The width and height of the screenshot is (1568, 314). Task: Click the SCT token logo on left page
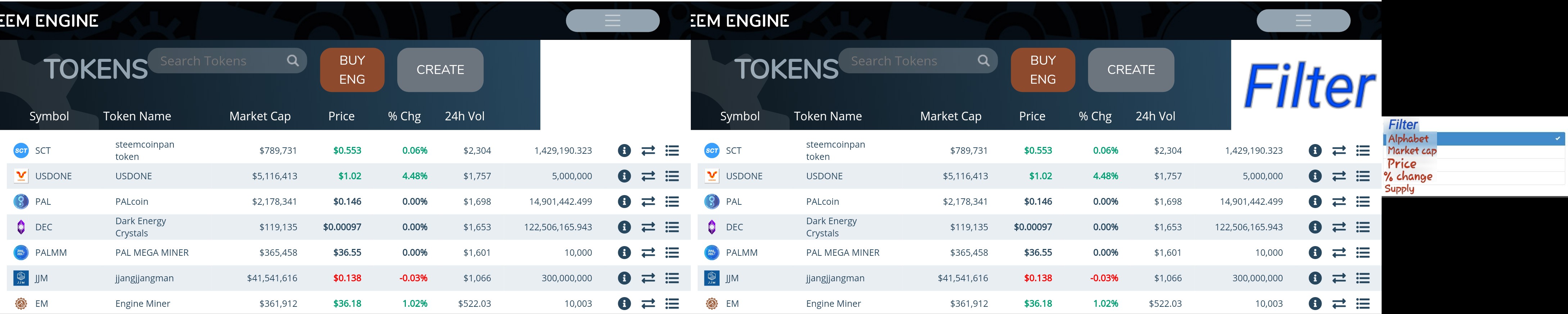[21, 151]
